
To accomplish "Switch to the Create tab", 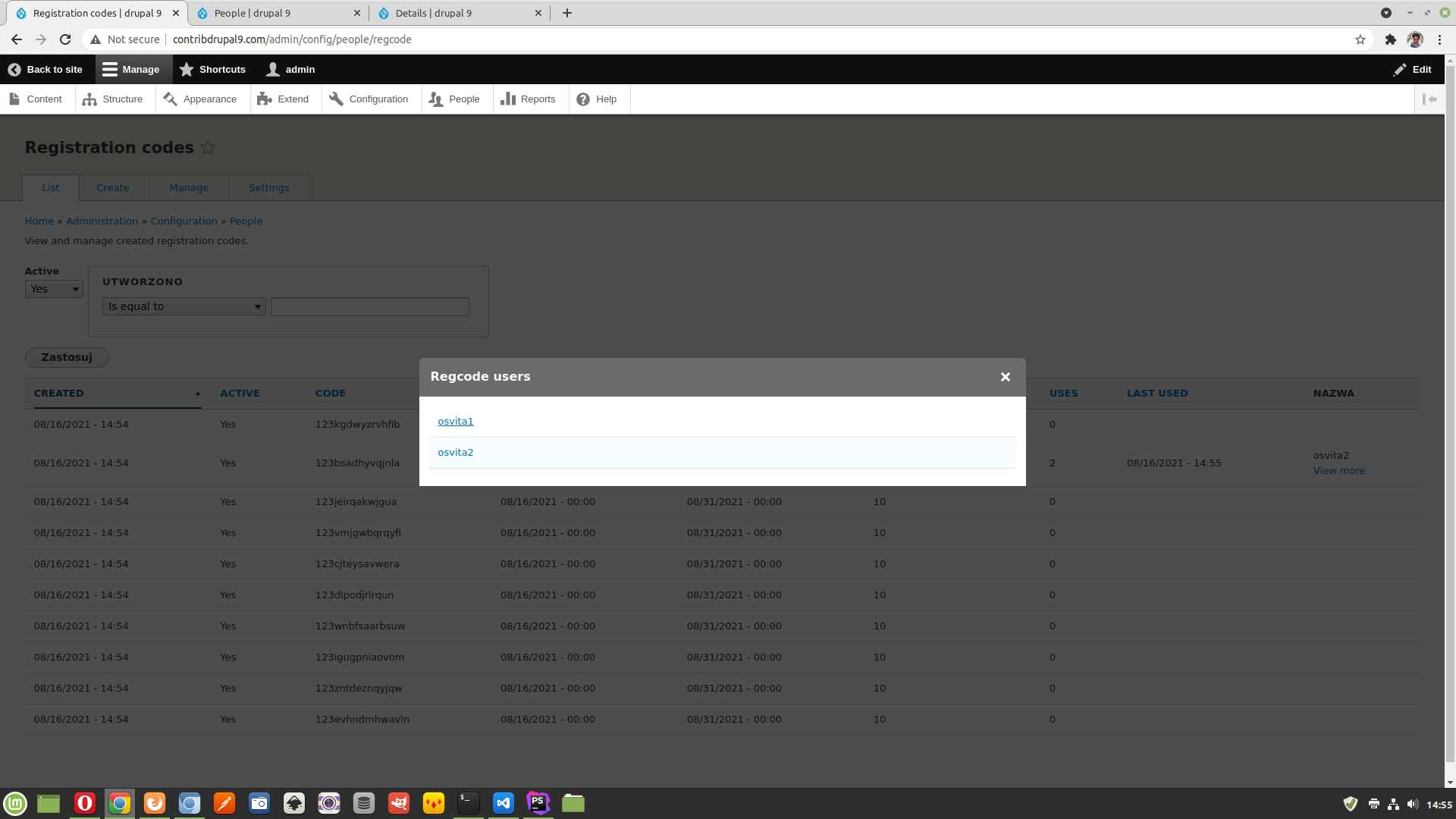I will point(112,187).
